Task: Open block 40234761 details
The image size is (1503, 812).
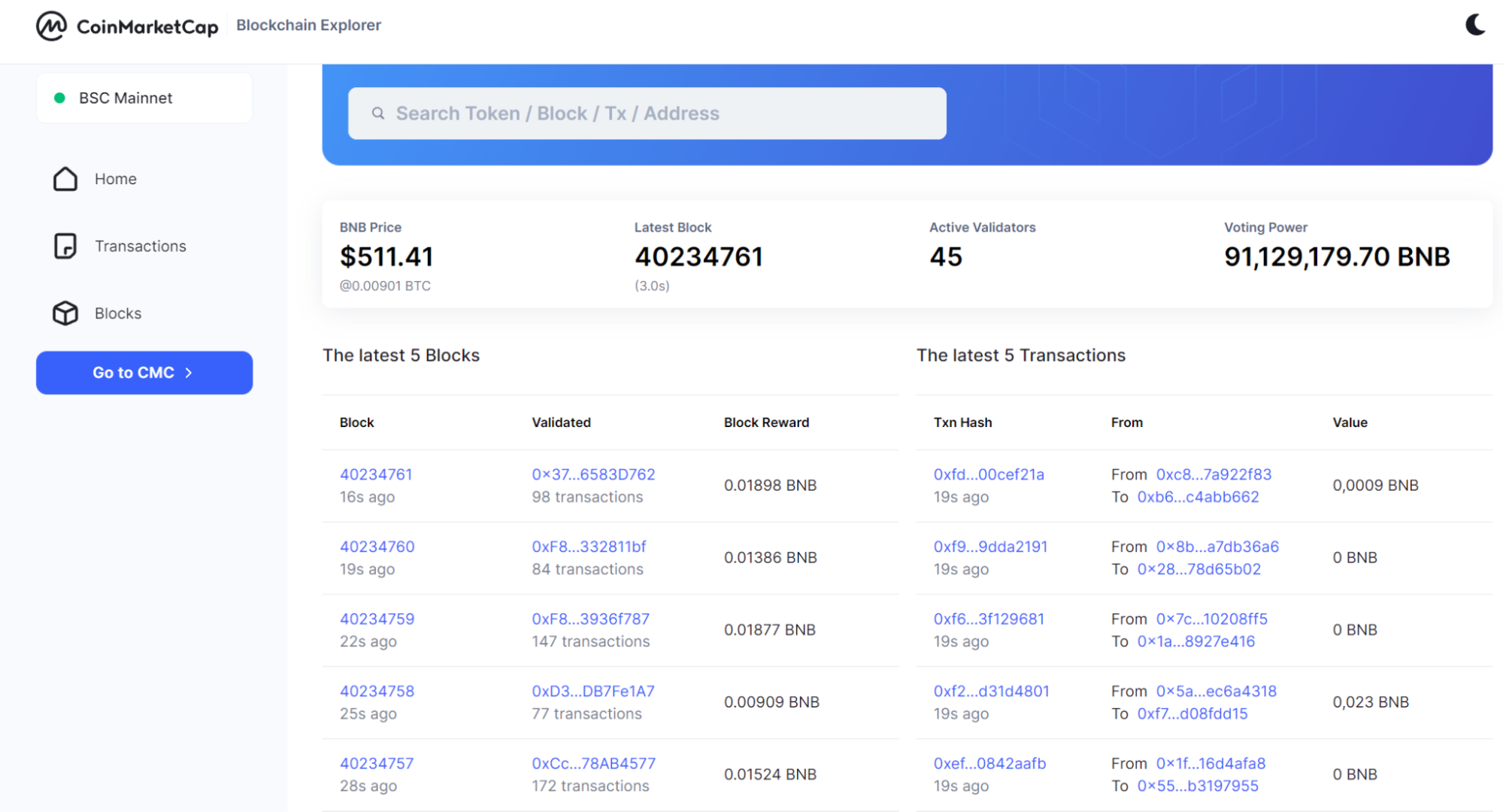Action: (376, 474)
